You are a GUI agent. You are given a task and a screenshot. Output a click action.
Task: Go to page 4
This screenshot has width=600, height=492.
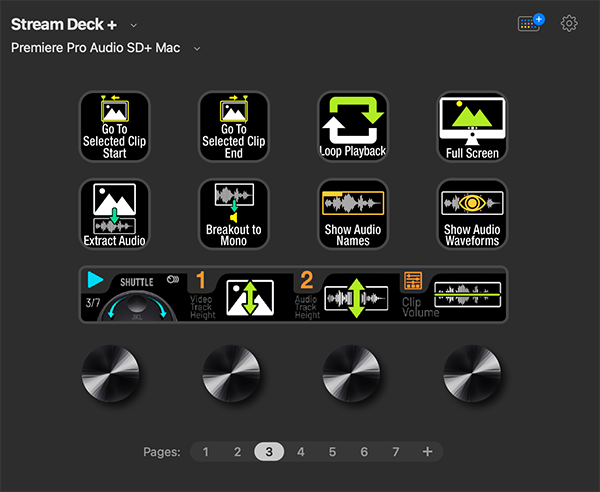tap(301, 452)
